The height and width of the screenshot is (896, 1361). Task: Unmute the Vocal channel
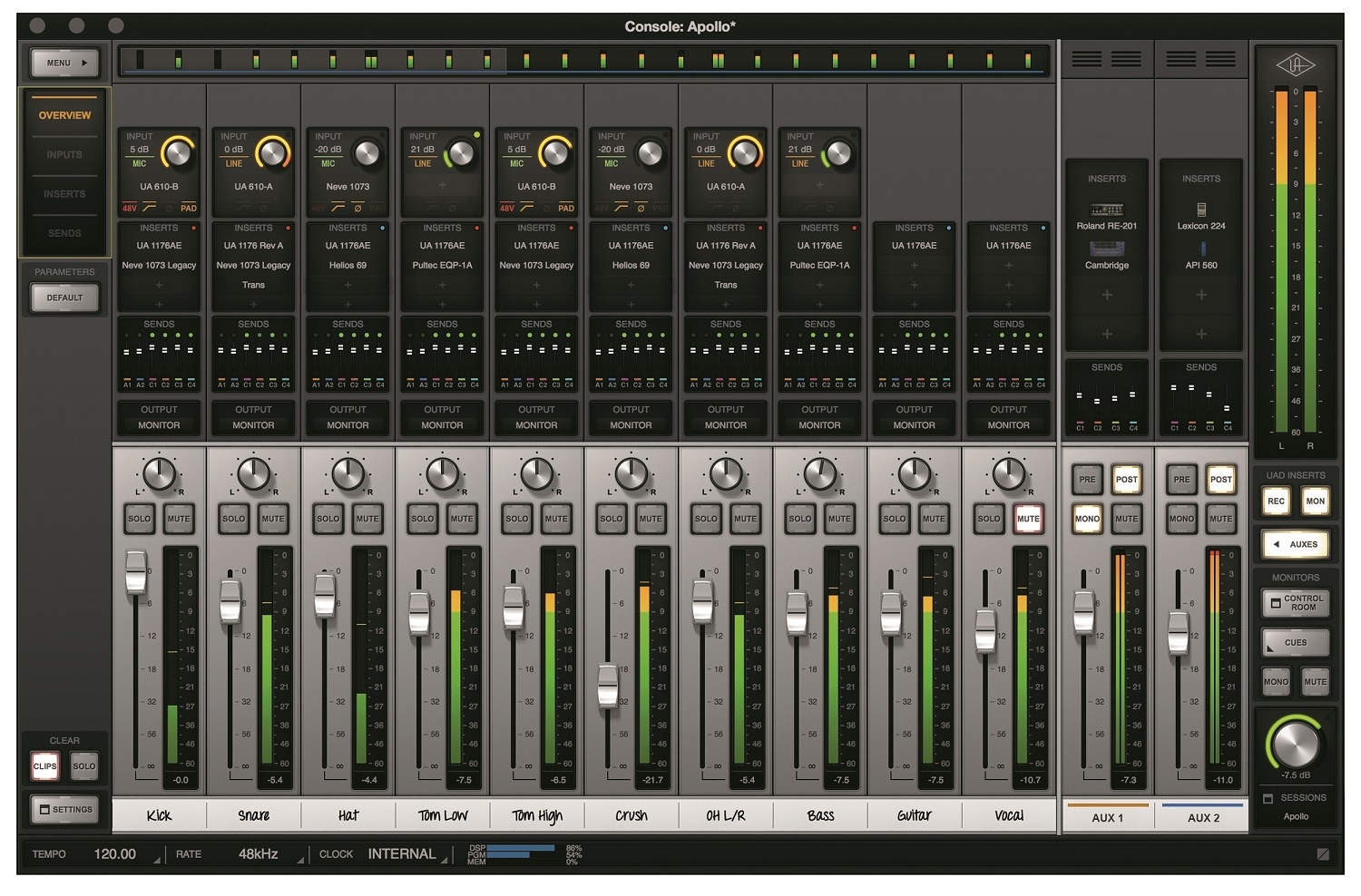(1028, 519)
